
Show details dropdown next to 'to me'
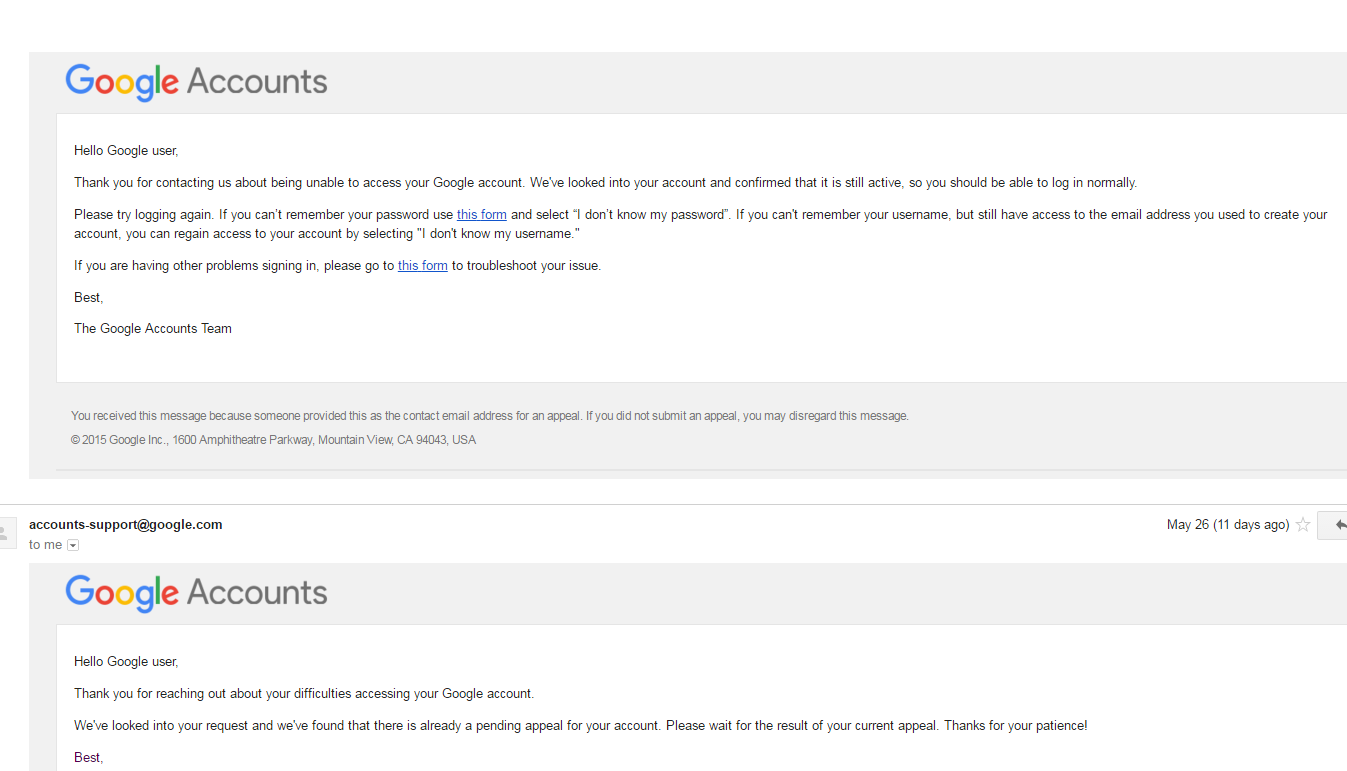click(x=73, y=545)
